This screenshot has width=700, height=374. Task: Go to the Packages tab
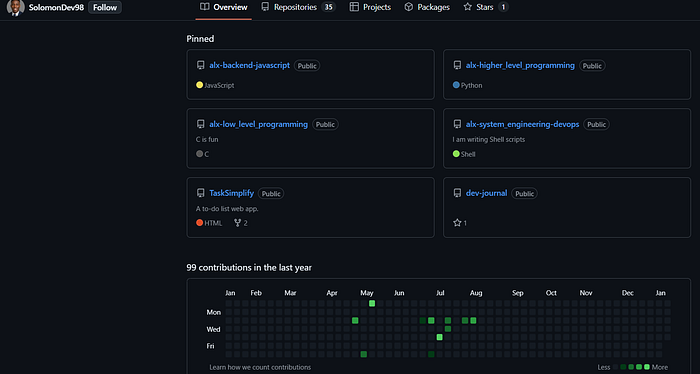pyautogui.click(x=427, y=7)
